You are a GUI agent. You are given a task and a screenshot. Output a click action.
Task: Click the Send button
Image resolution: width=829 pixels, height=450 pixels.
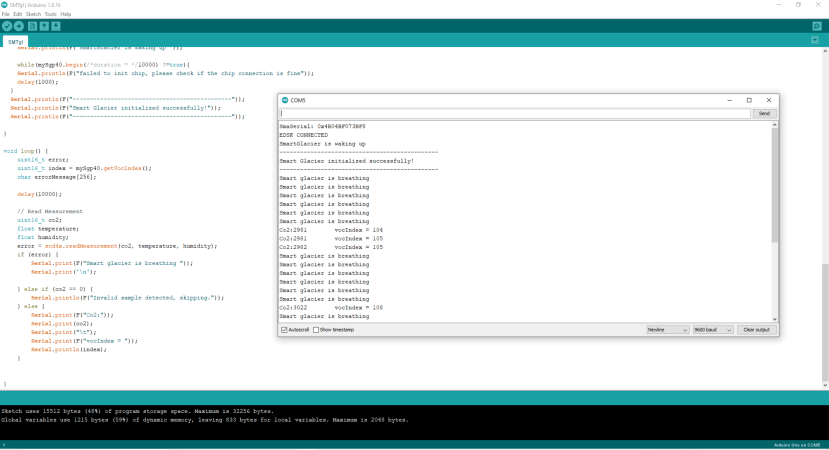[x=764, y=114]
